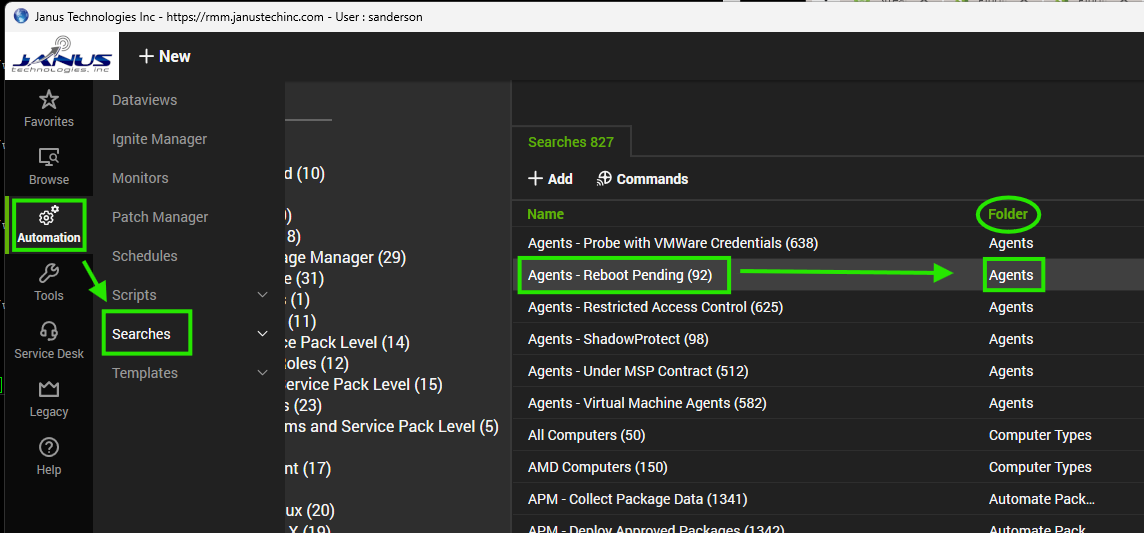Click the Janus Technologies logo
This screenshot has height=533, width=1144.
(62, 56)
